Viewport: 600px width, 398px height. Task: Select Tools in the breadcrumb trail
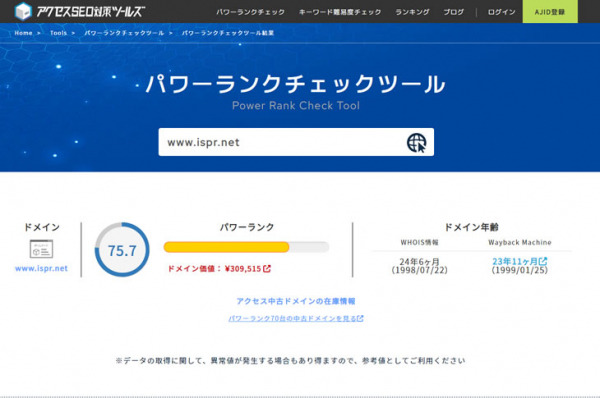coord(58,33)
